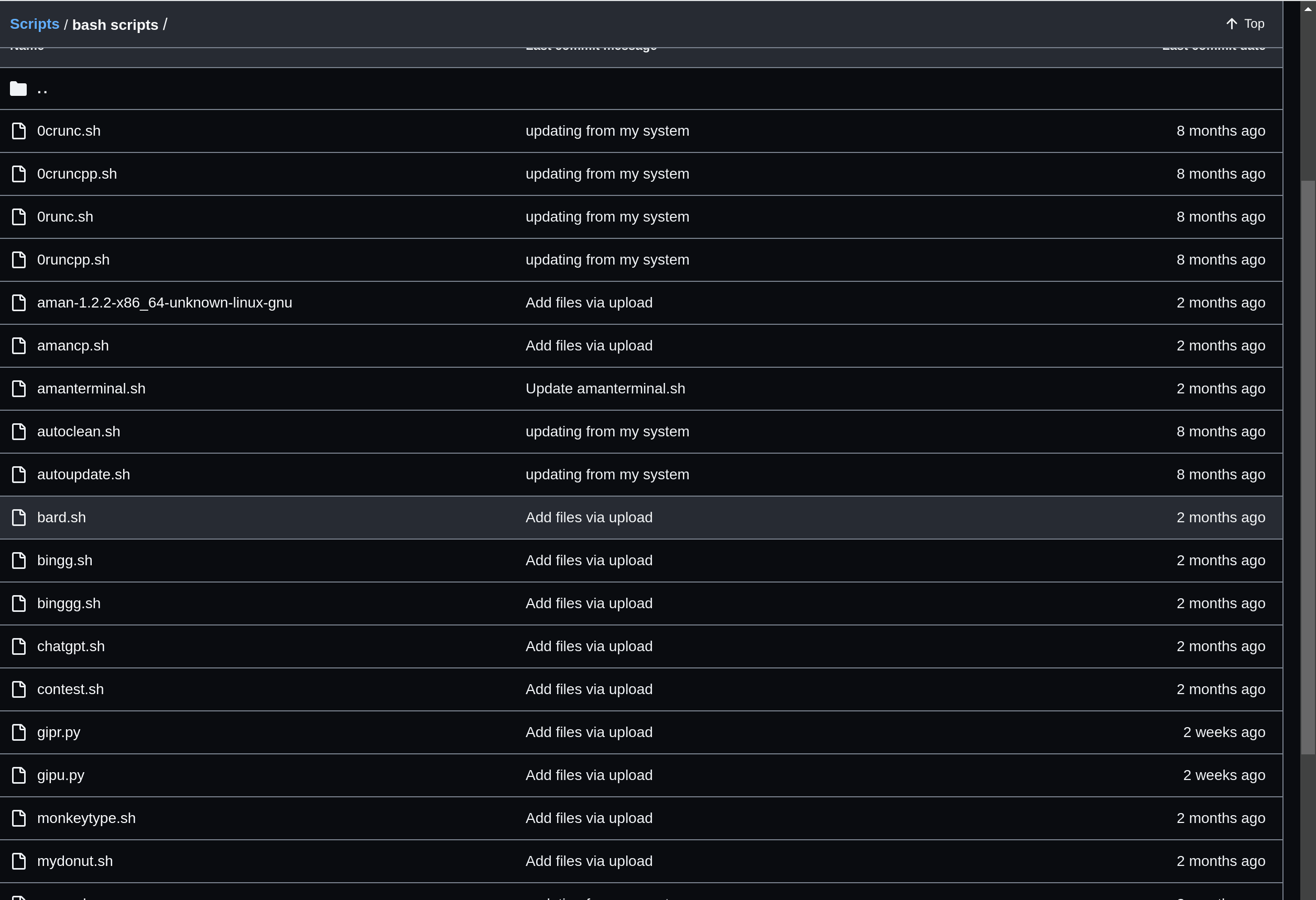Open the autoupdate.sh file
Screen dimensions: 1316x900
[x=83, y=474]
